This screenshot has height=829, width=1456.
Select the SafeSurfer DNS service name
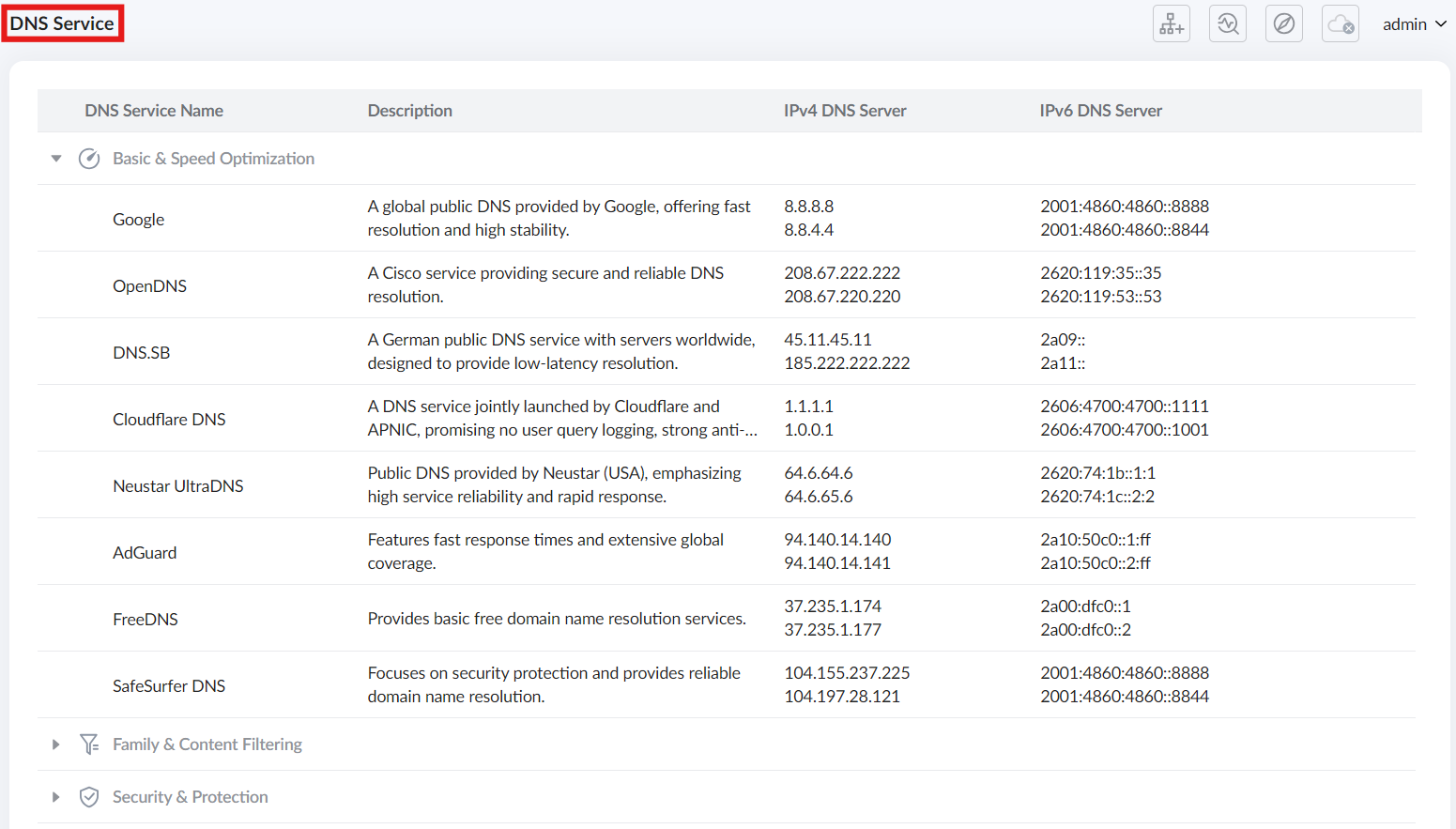click(169, 686)
